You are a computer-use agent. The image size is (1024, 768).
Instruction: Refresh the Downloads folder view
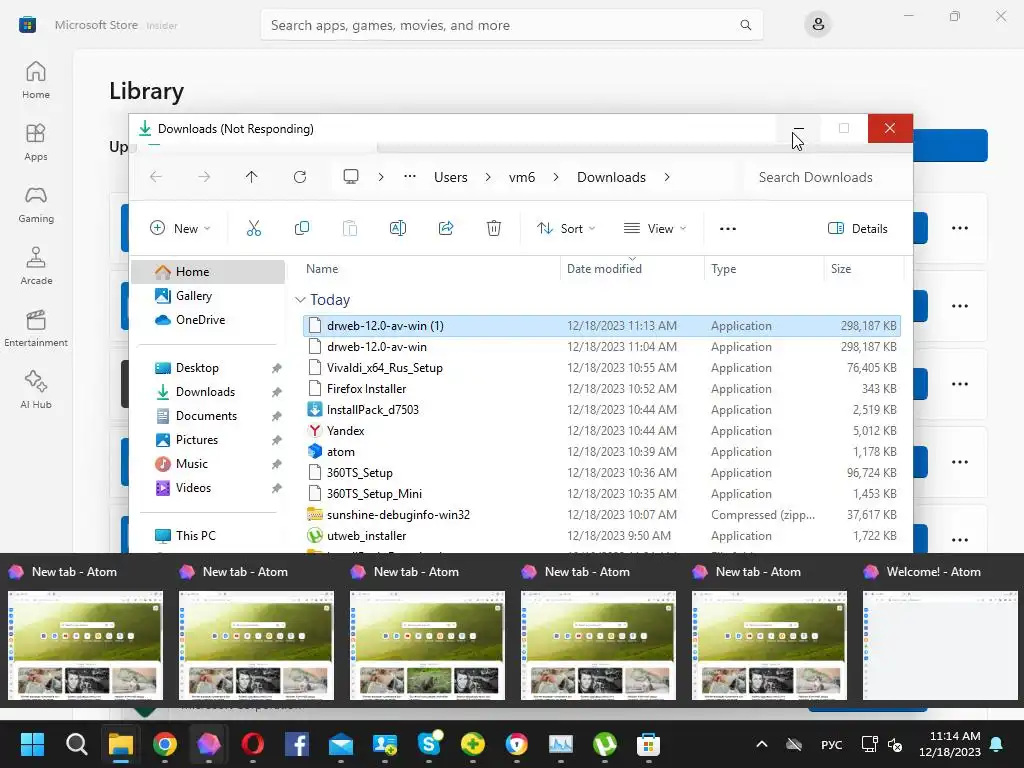300,177
